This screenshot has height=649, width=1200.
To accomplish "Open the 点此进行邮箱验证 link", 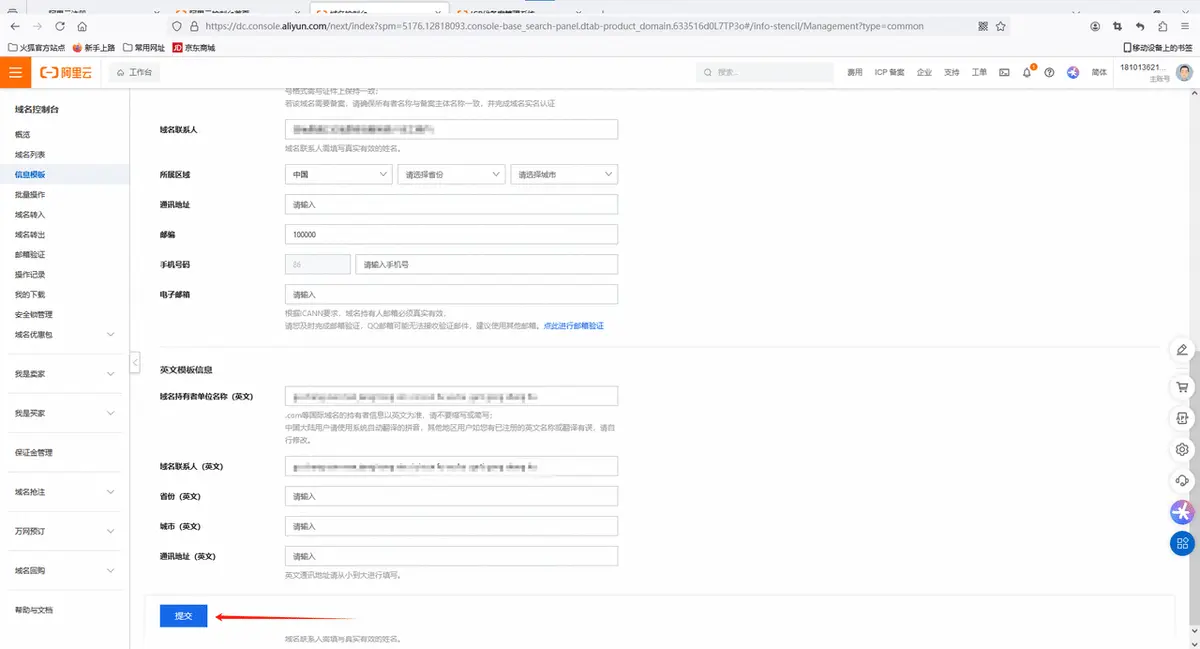I will [x=573, y=326].
